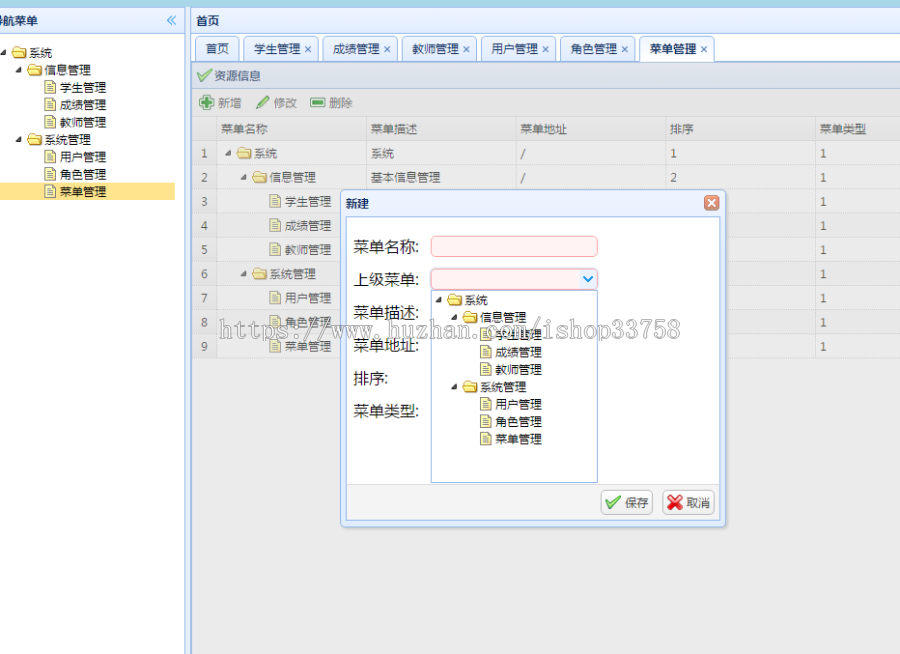This screenshot has width=900, height=654.
Task: Choose 教师管理 in the dropdown tree
Action: click(x=518, y=369)
